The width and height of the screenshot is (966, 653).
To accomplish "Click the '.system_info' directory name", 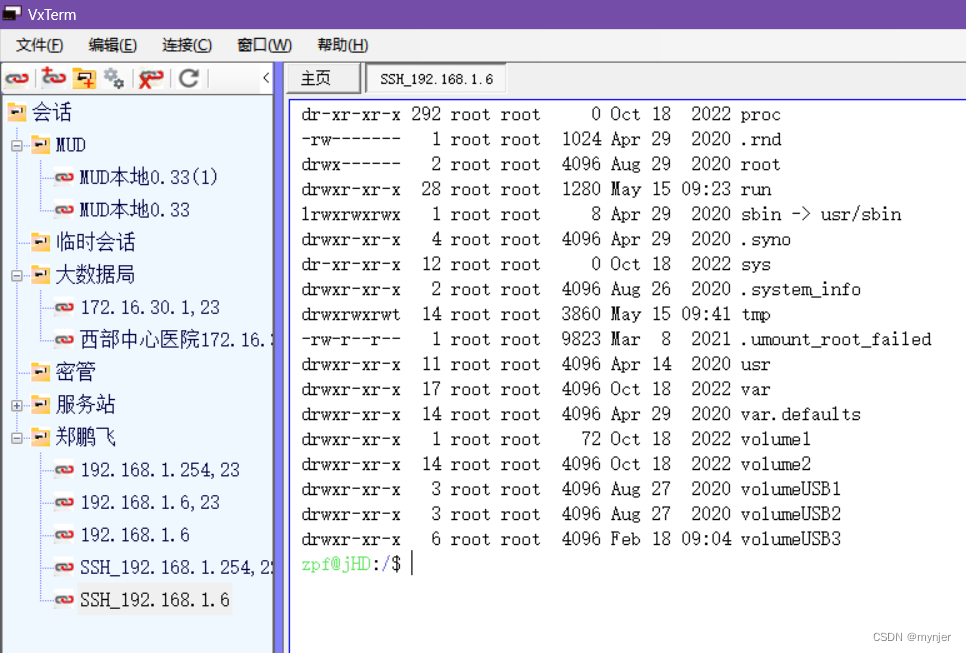I will coord(800,290).
